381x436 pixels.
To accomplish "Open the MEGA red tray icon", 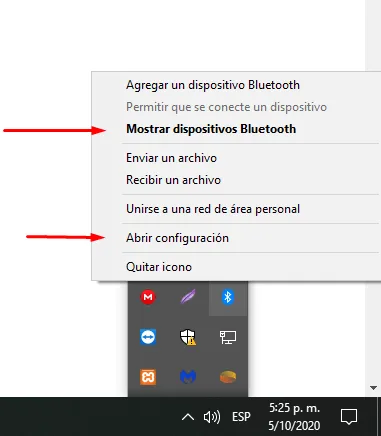I will pos(148,297).
